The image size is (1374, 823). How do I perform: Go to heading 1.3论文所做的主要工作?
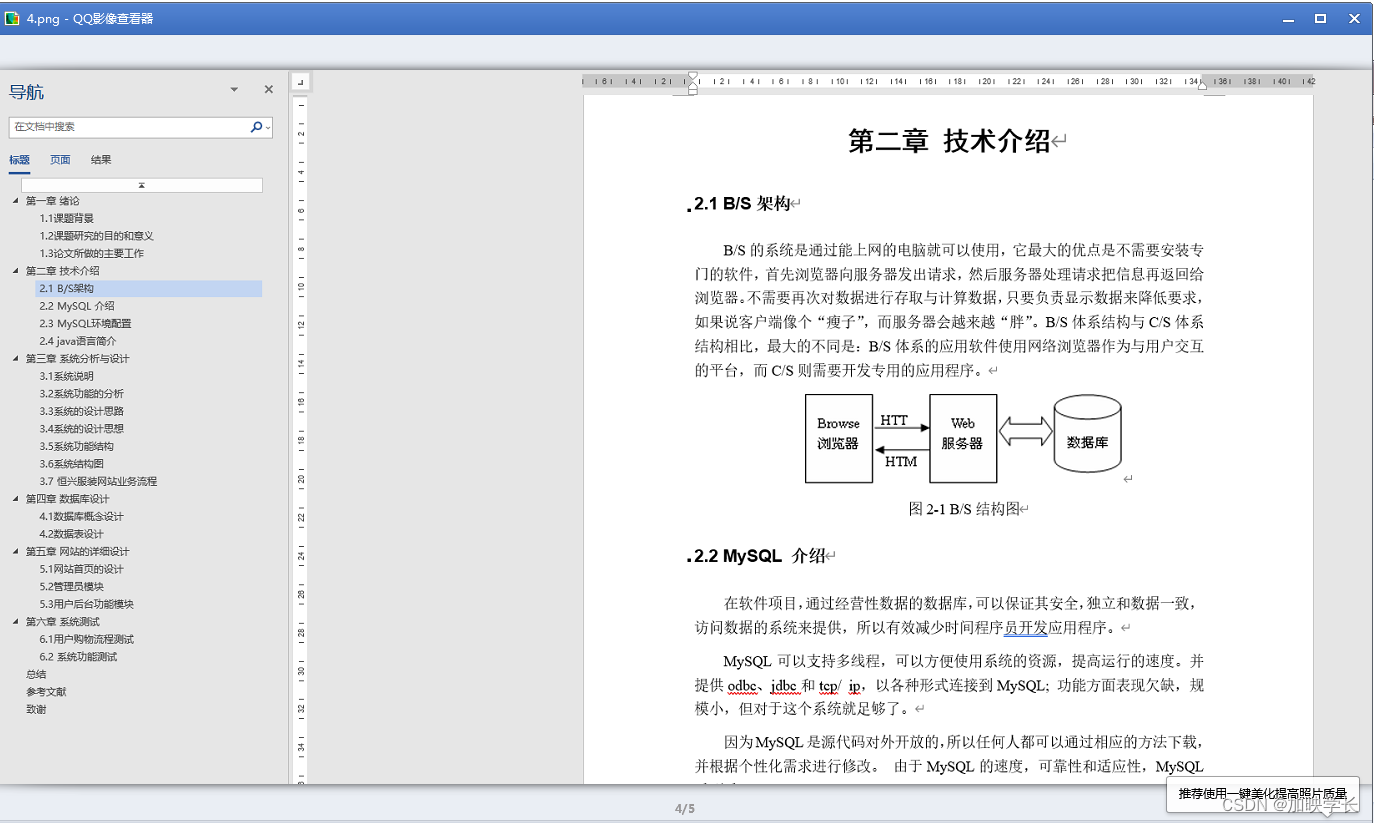tap(92, 254)
